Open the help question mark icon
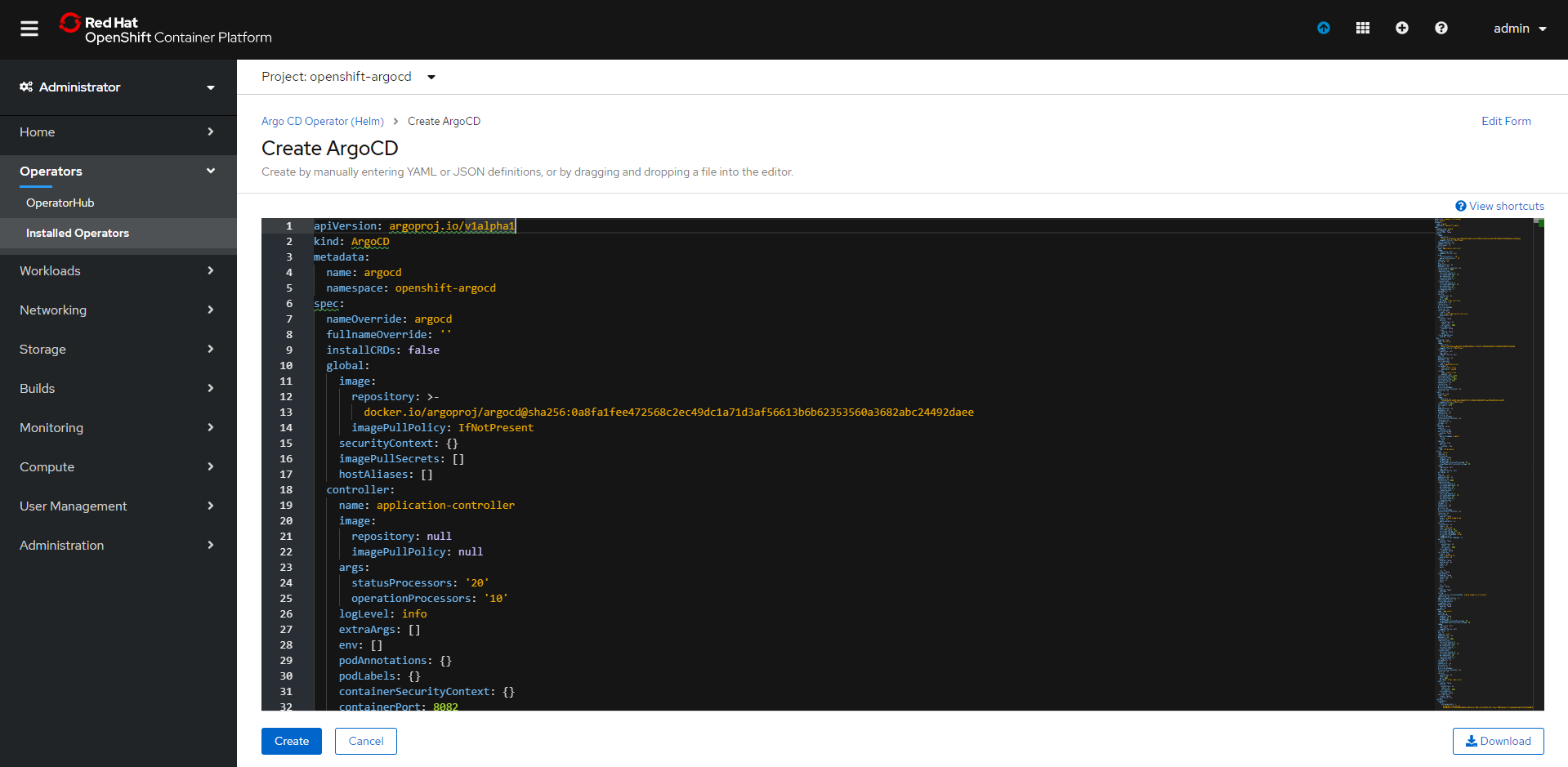The width and height of the screenshot is (1568, 767). tap(1441, 28)
